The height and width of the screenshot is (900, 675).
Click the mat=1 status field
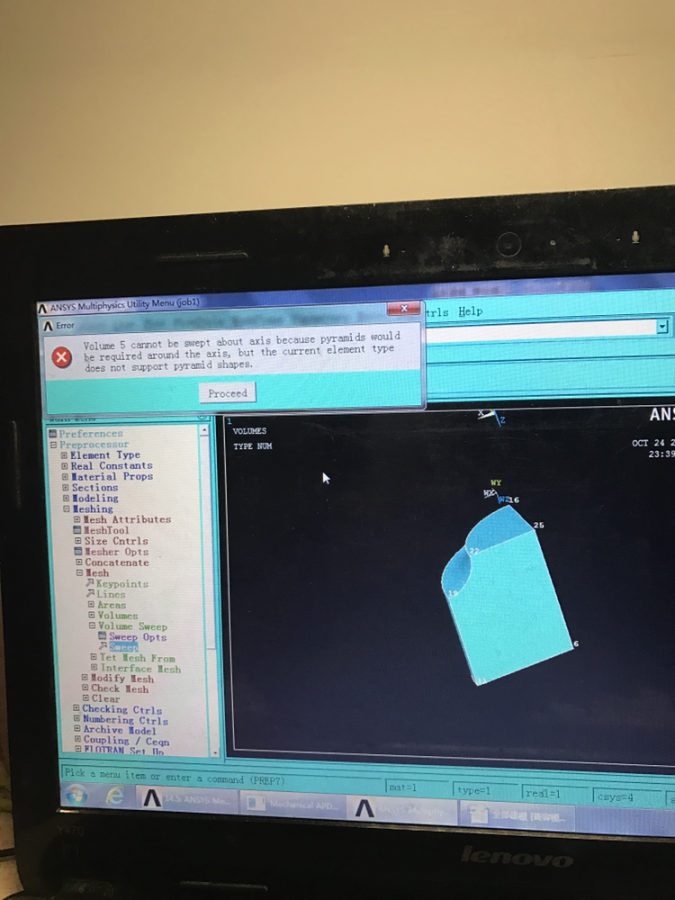pyautogui.click(x=416, y=788)
